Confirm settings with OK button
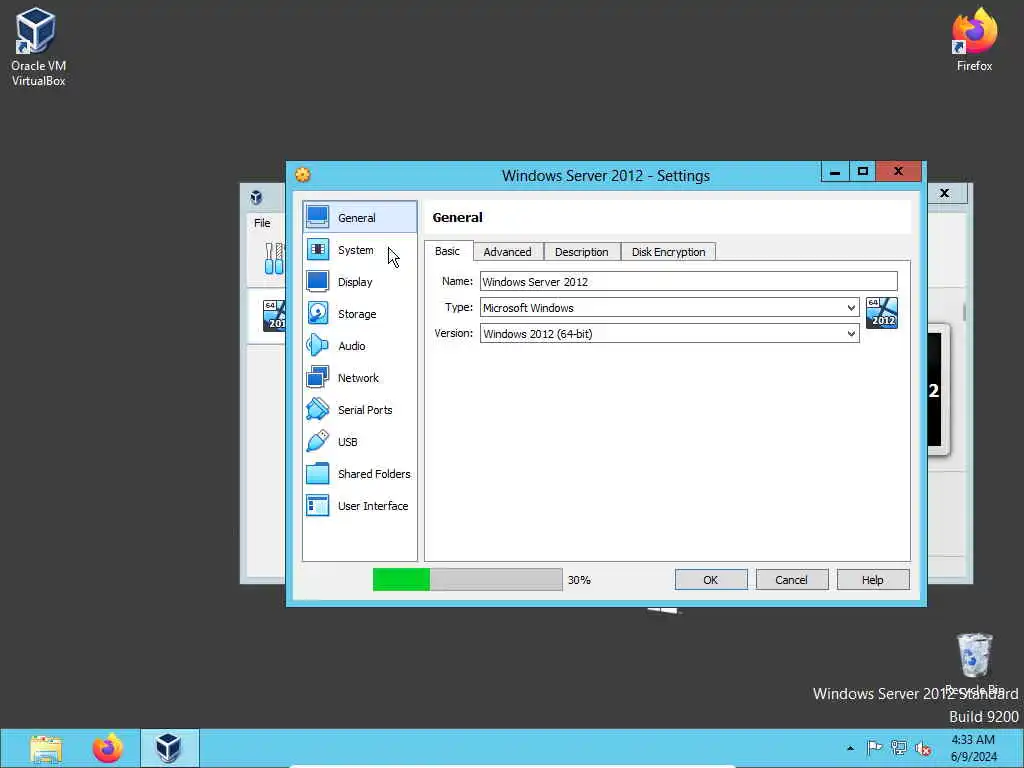 point(711,580)
